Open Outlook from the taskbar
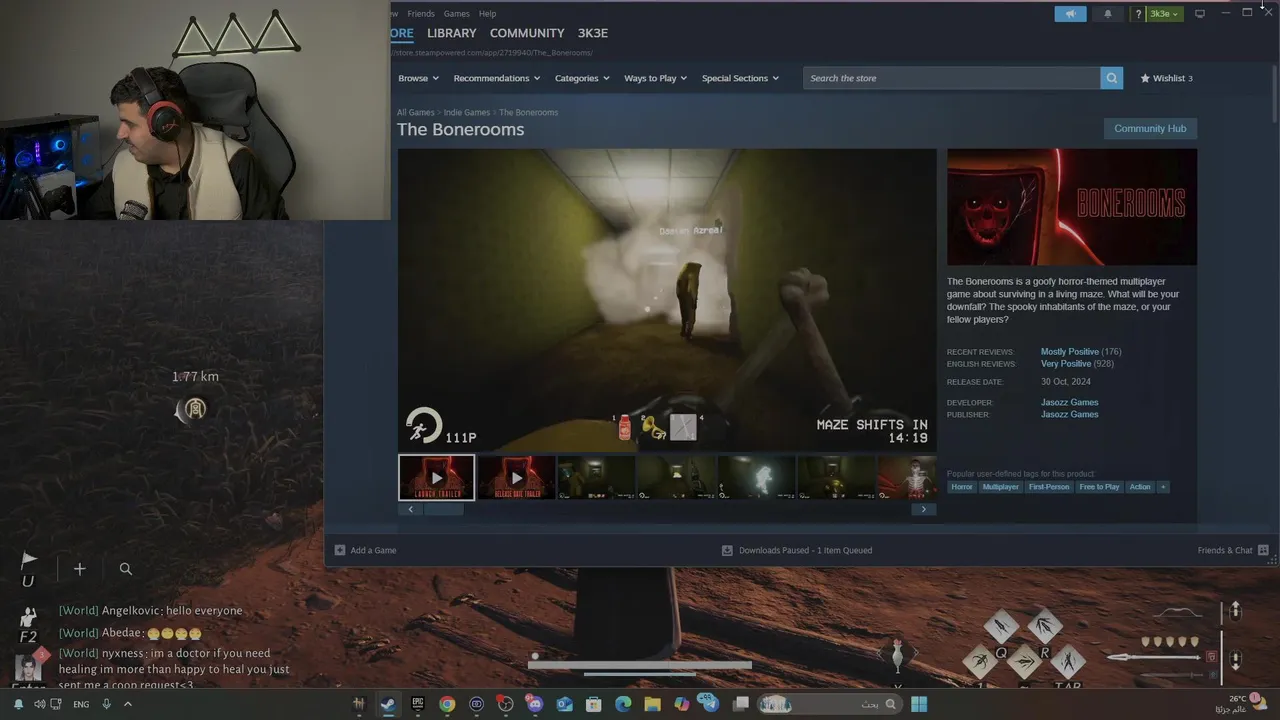Viewport: 1280px width, 720px height. 564,704
